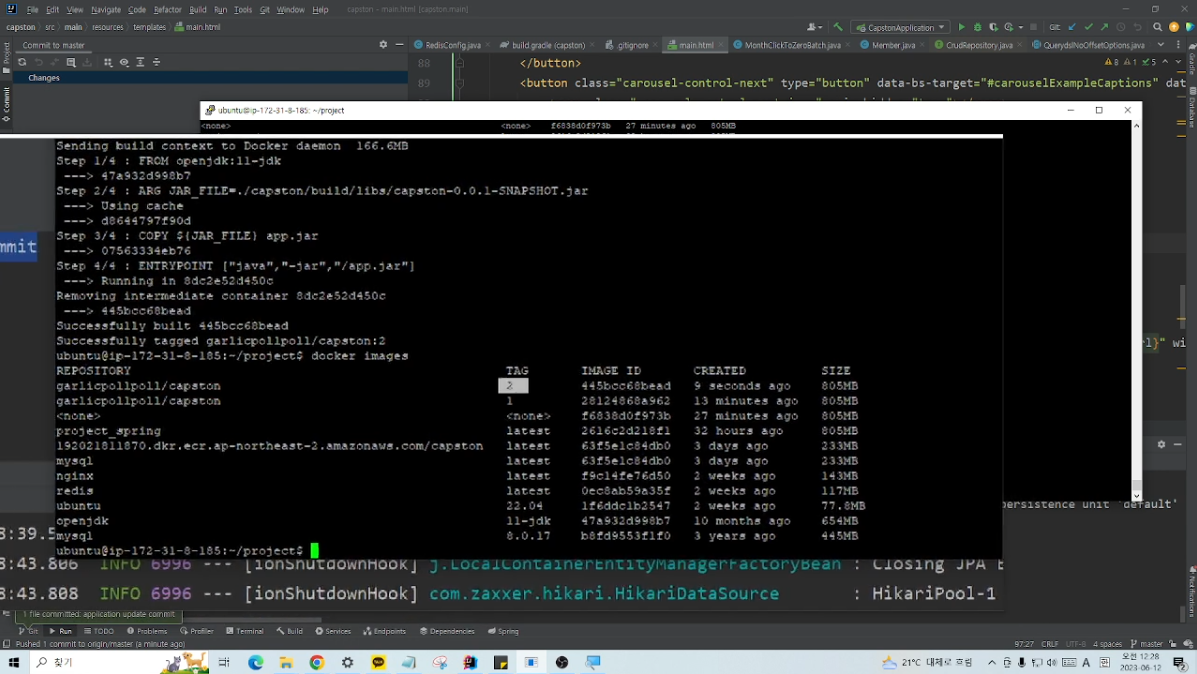Change 4 spaces indent setting
This screenshot has width=1197, height=674.
click(x=1107, y=643)
